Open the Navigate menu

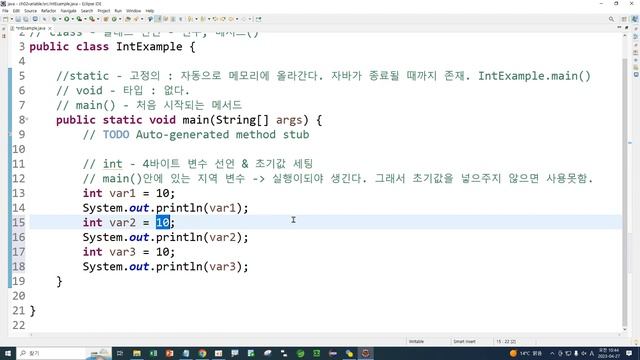pos(69,11)
